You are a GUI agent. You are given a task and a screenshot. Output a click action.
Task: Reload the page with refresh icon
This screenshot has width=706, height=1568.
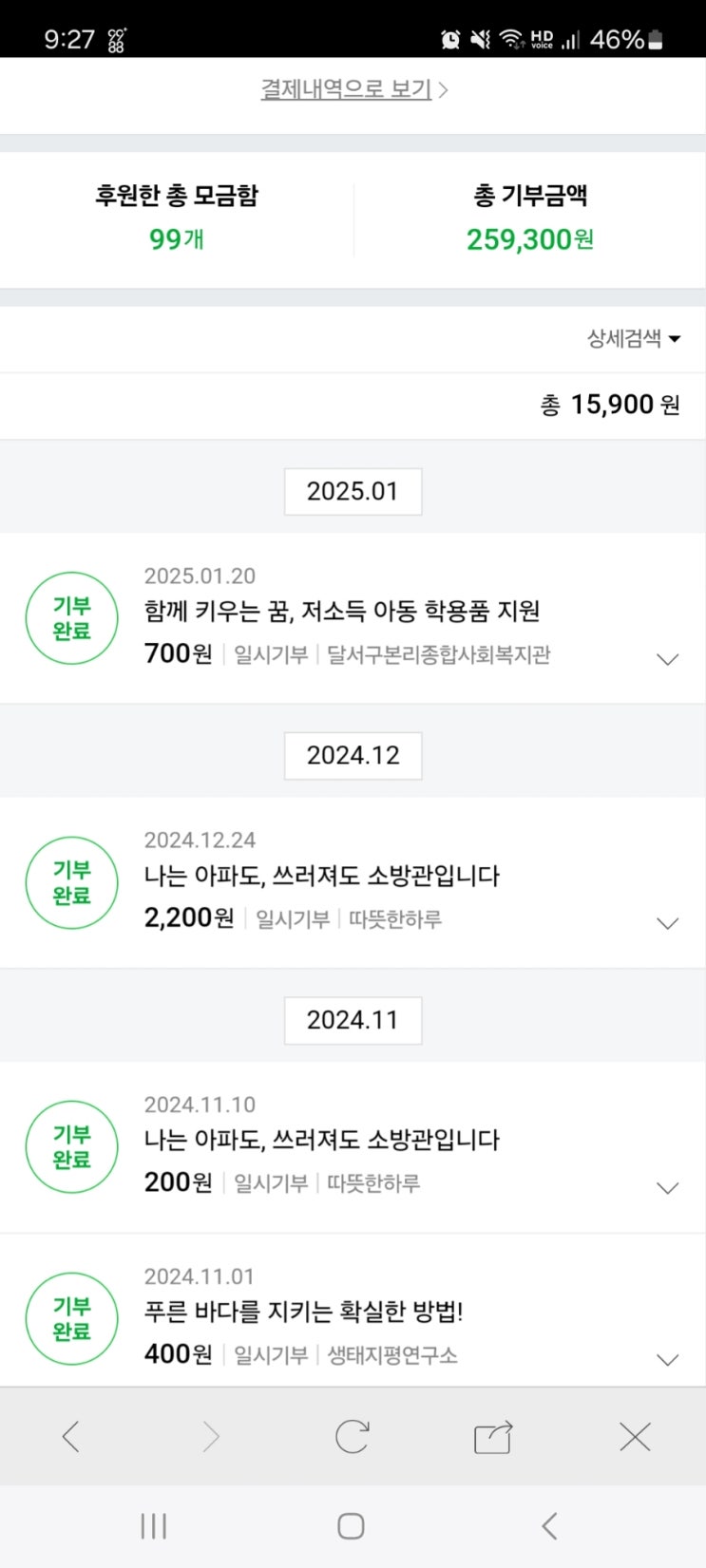click(x=352, y=1436)
